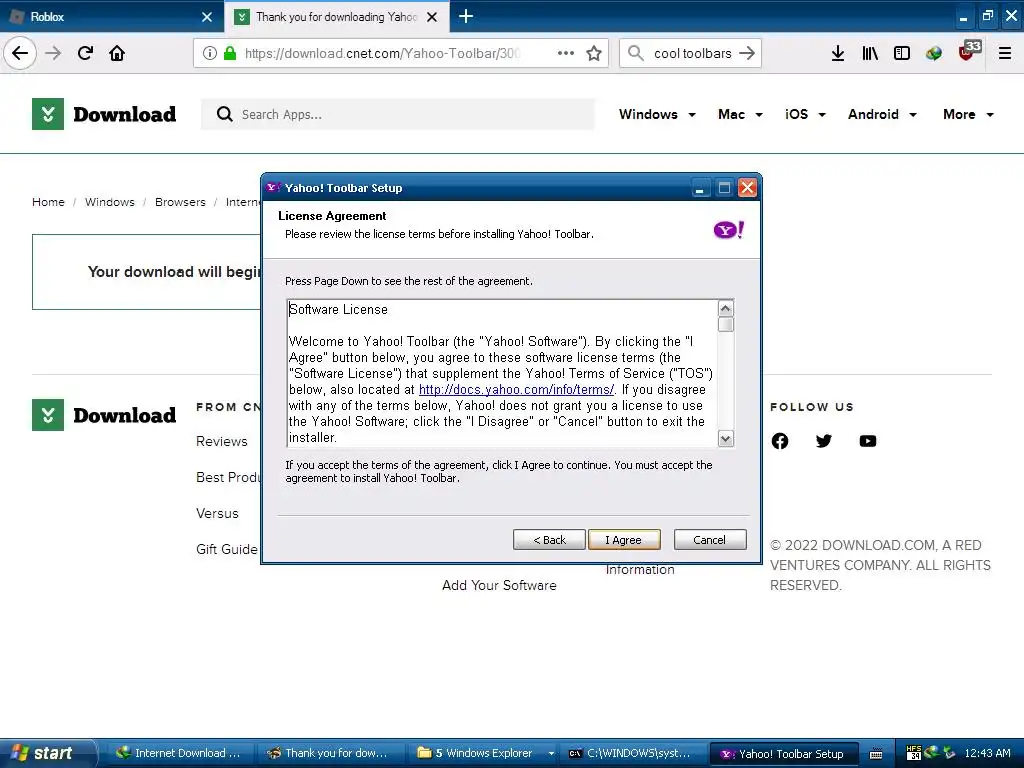Click the browser address bar URL
Image resolution: width=1024 pixels, height=768 pixels.
[x=382, y=53]
